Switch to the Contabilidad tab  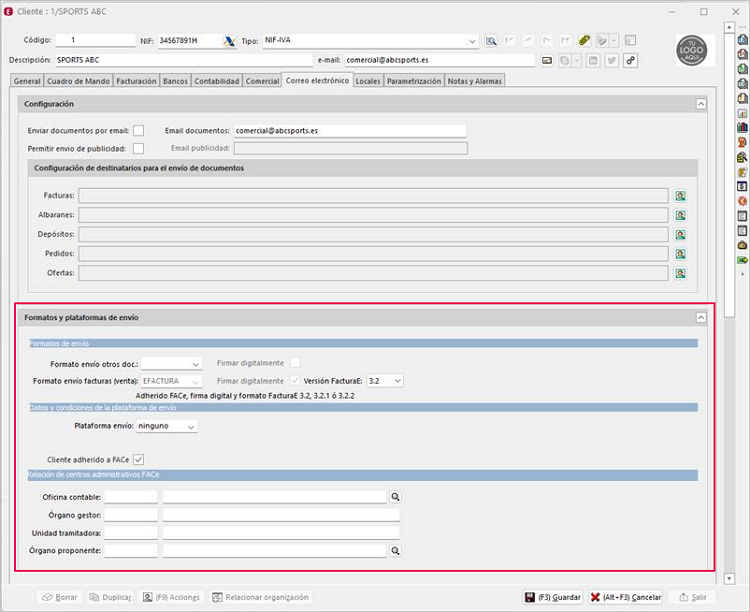pos(217,81)
